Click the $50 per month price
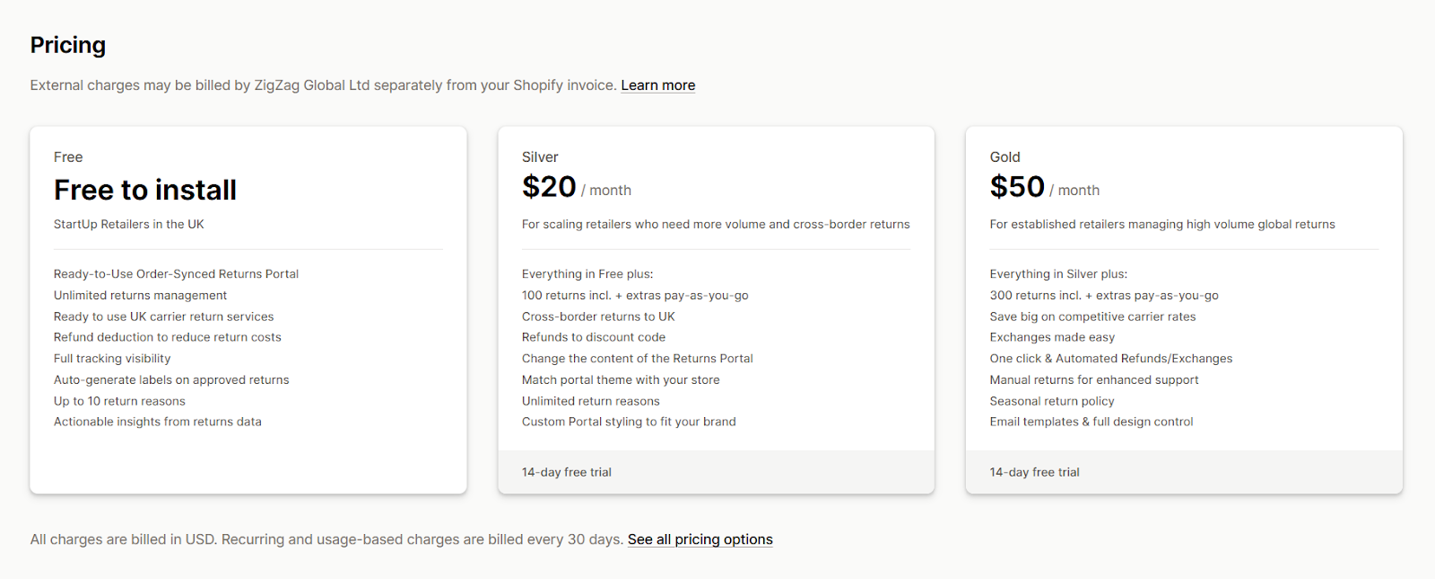 pyautogui.click(x=1044, y=186)
